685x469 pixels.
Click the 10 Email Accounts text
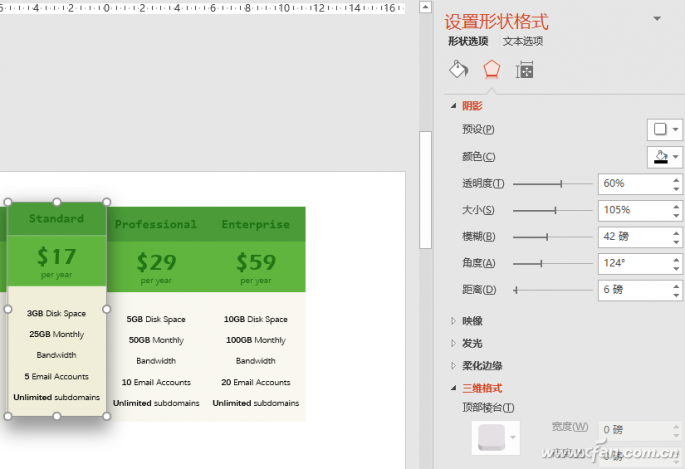(x=156, y=383)
